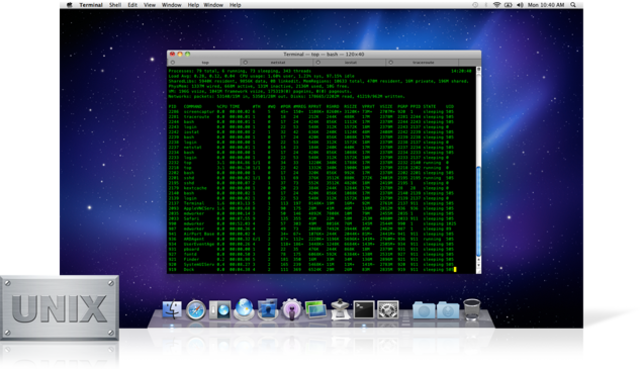Click the ARDAgent process row
Image resolution: width=640 pixels, height=369 pixels.
coord(311,239)
